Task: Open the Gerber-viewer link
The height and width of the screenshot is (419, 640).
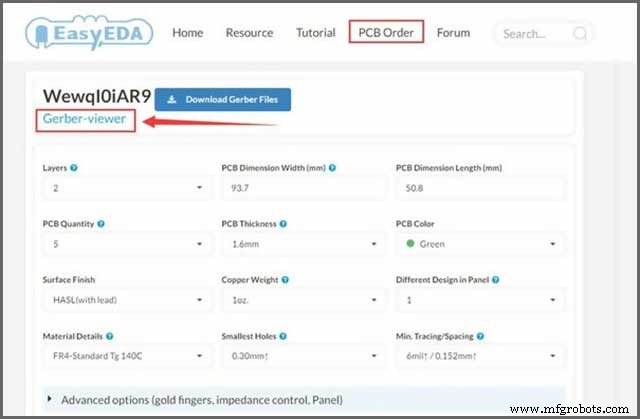Action: click(x=84, y=119)
